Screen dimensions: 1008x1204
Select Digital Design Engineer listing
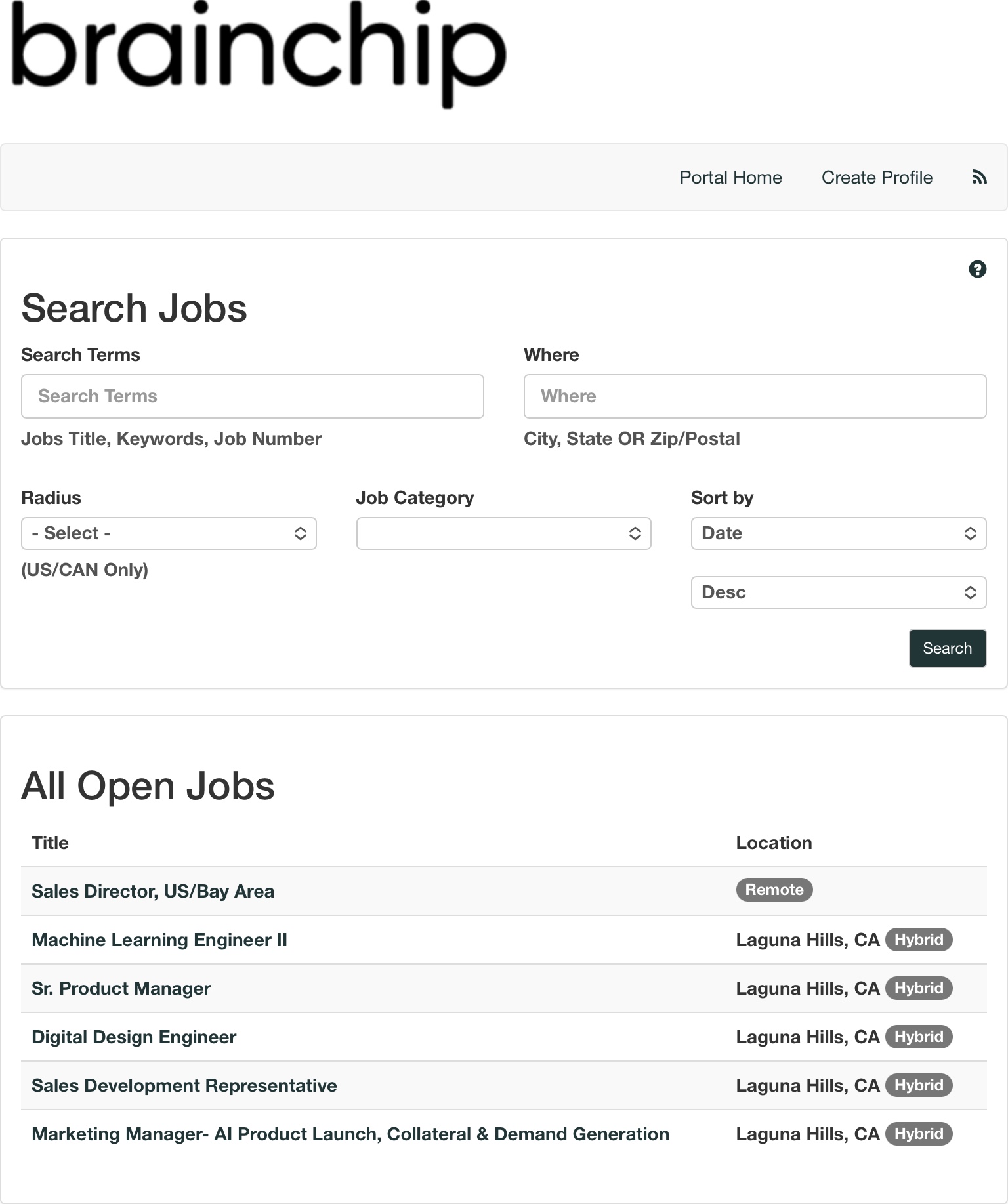click(x=134, y=1037)
